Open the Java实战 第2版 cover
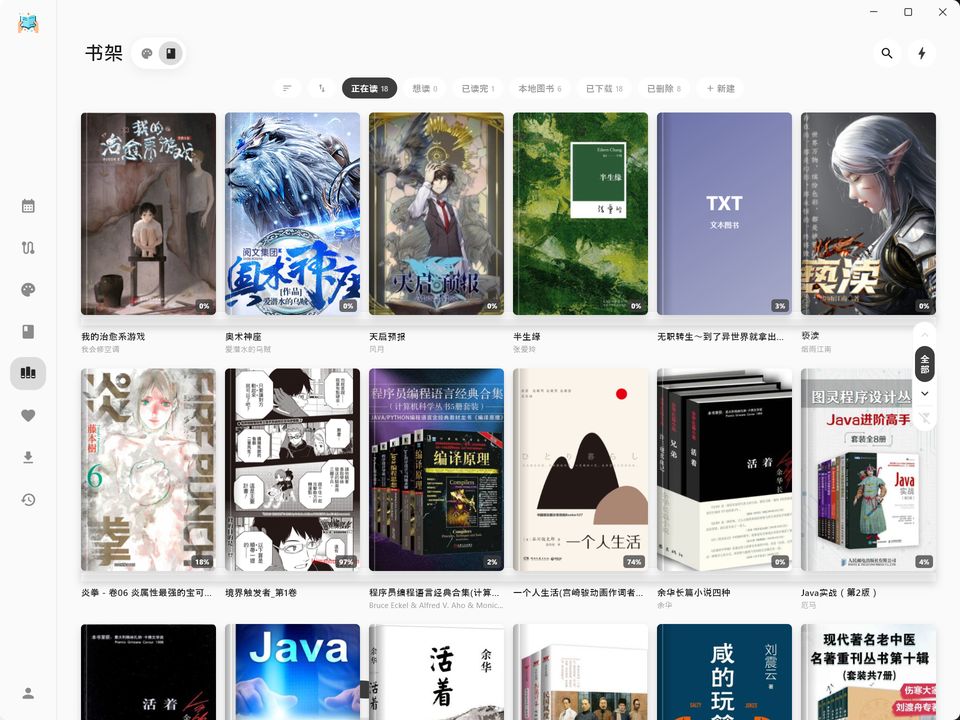This screenshot has height=720, width=960. 868,470
